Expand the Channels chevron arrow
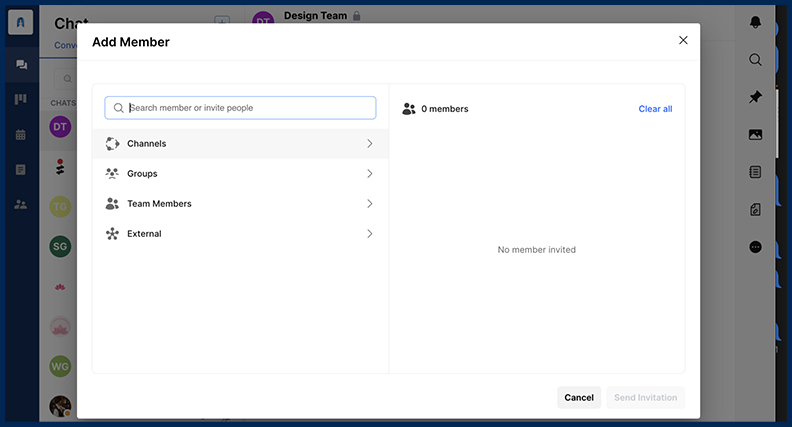The image size is (792, 427). 369,144
